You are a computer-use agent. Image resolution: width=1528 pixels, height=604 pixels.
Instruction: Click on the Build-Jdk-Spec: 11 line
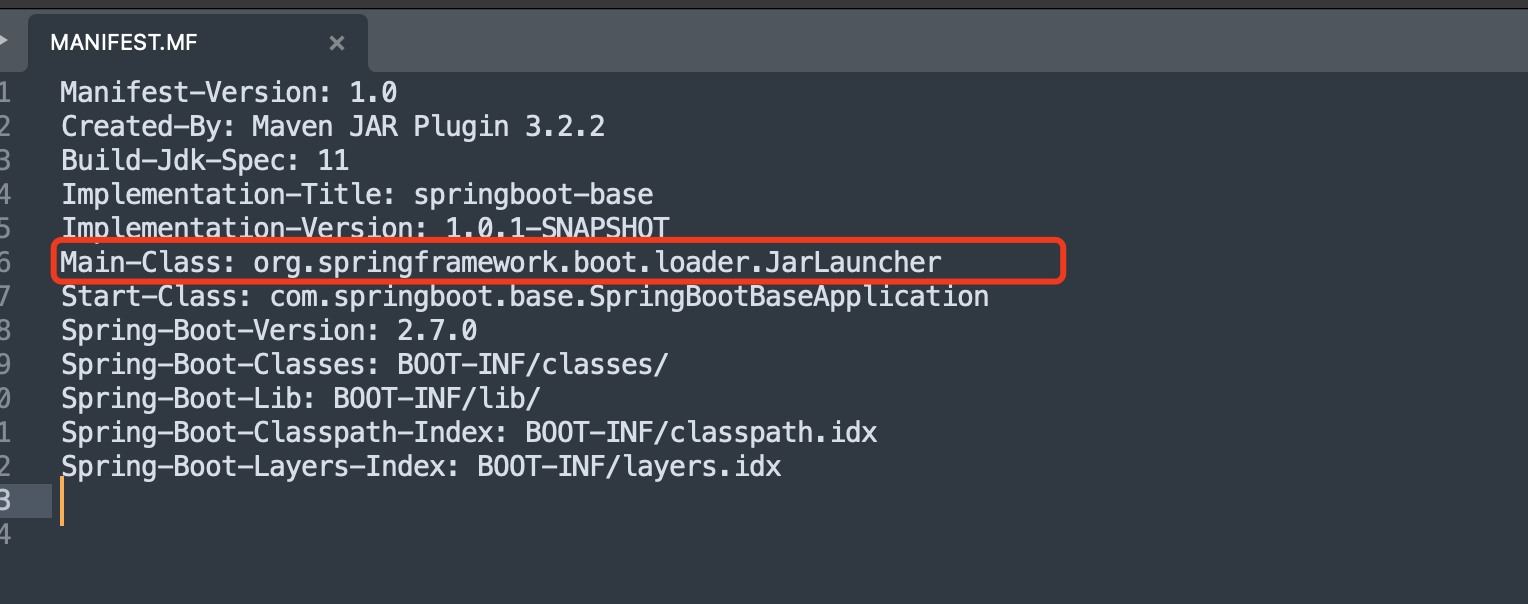click(205, 161)
